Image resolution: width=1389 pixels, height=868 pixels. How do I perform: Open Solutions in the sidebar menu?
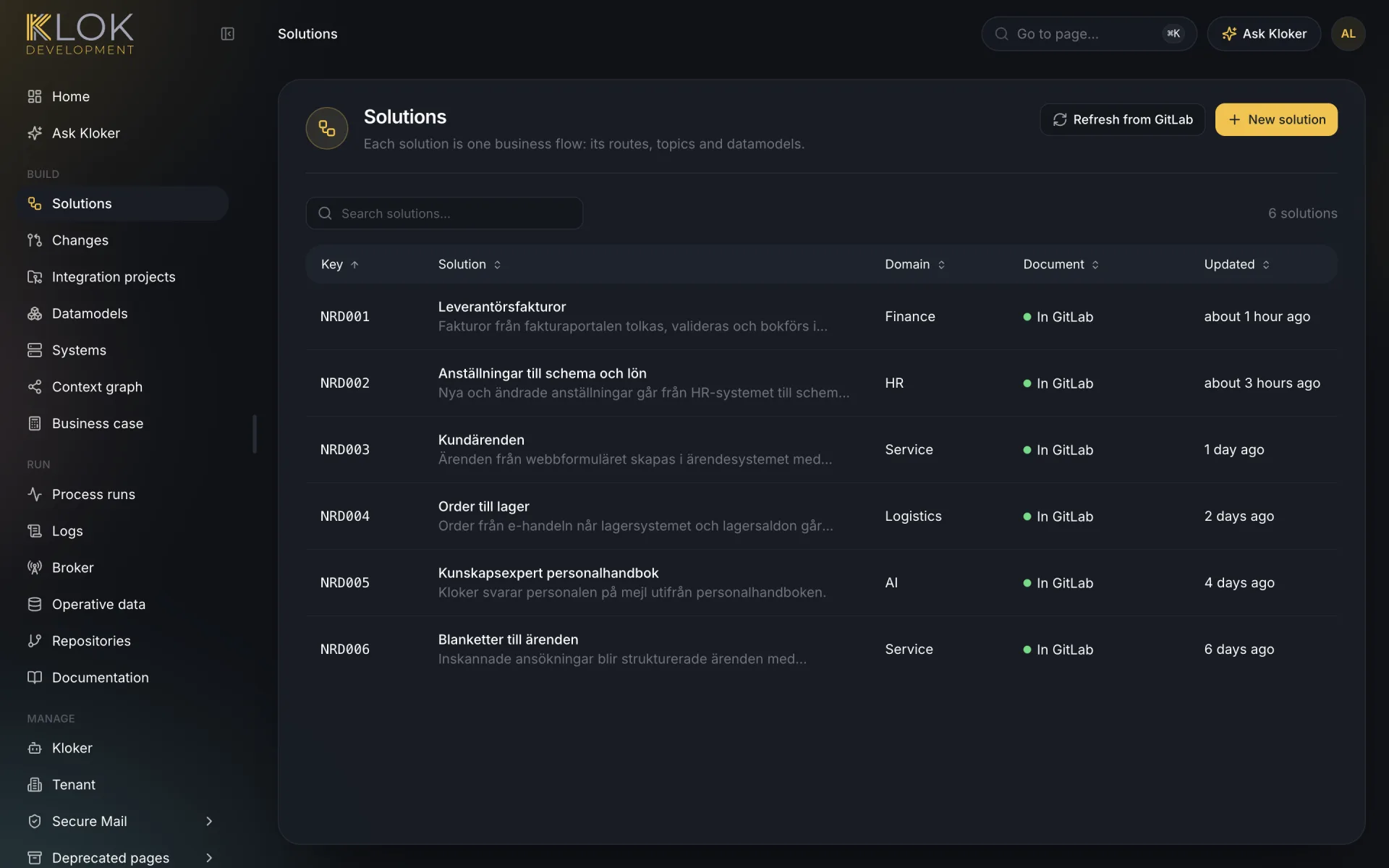[x=123, y=203]
